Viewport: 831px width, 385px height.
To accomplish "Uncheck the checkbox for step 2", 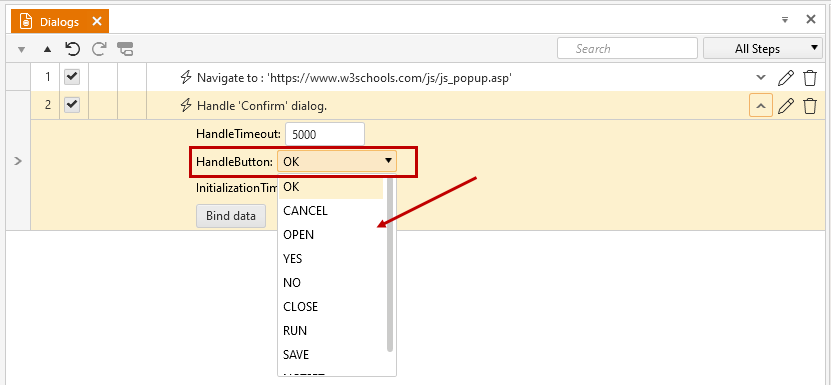I will [x=72, y=105].
